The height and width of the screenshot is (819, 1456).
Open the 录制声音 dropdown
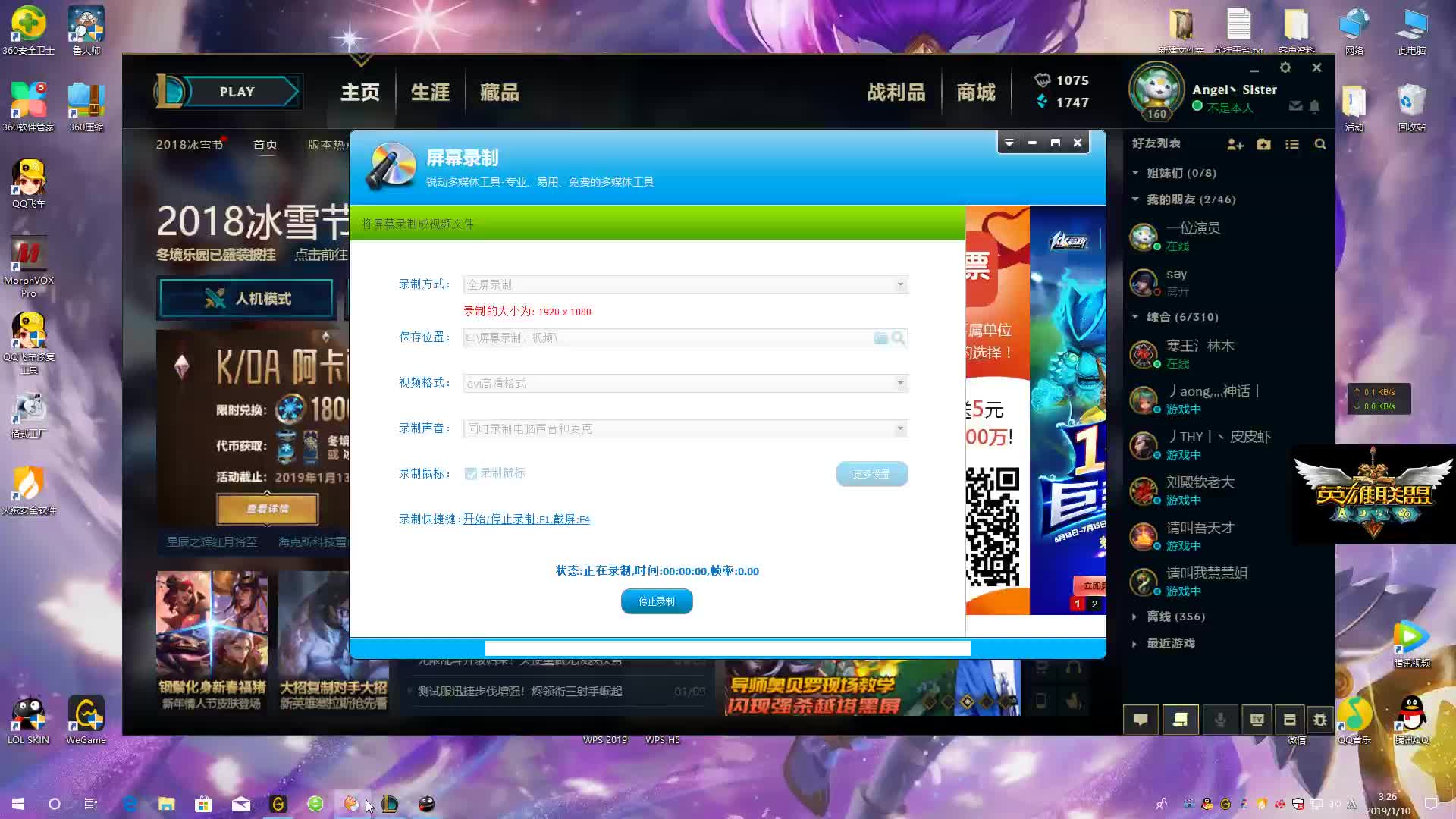tap(899, 428)
